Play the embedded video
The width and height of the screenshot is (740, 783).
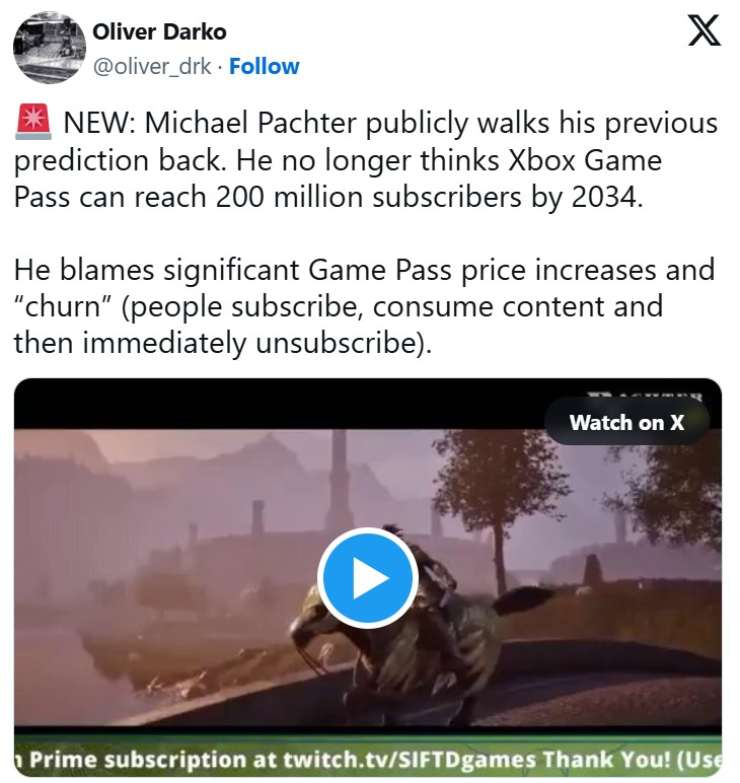coord(368,578)
